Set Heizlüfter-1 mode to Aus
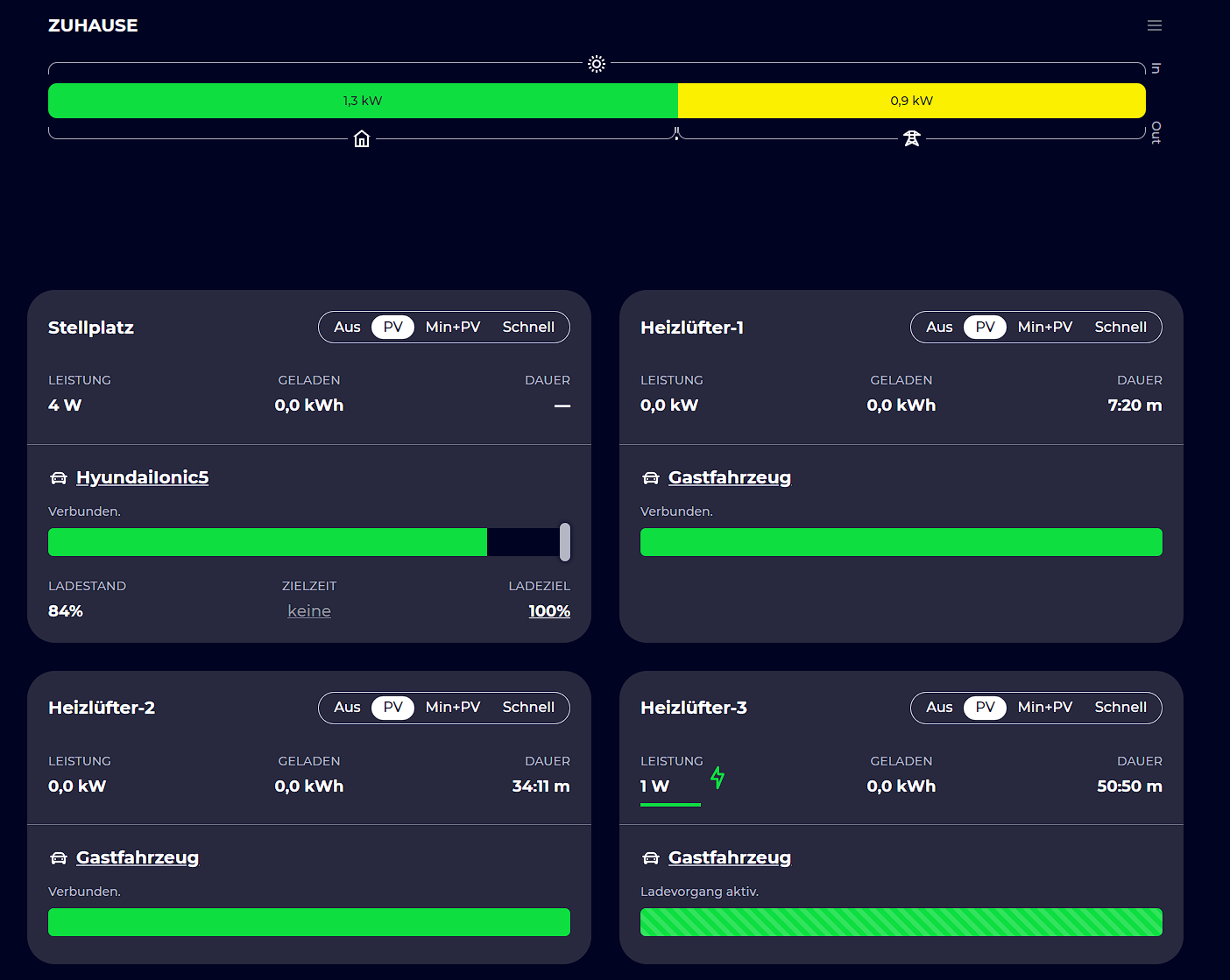The image size is (1230, 980). (939, 327)
